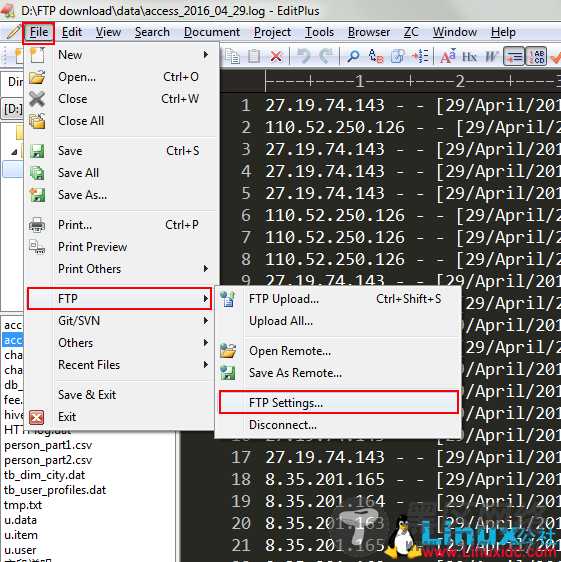Collapse the directory tree node triangle
Viewport: 561px width, 562px height.
coord(14,152)
